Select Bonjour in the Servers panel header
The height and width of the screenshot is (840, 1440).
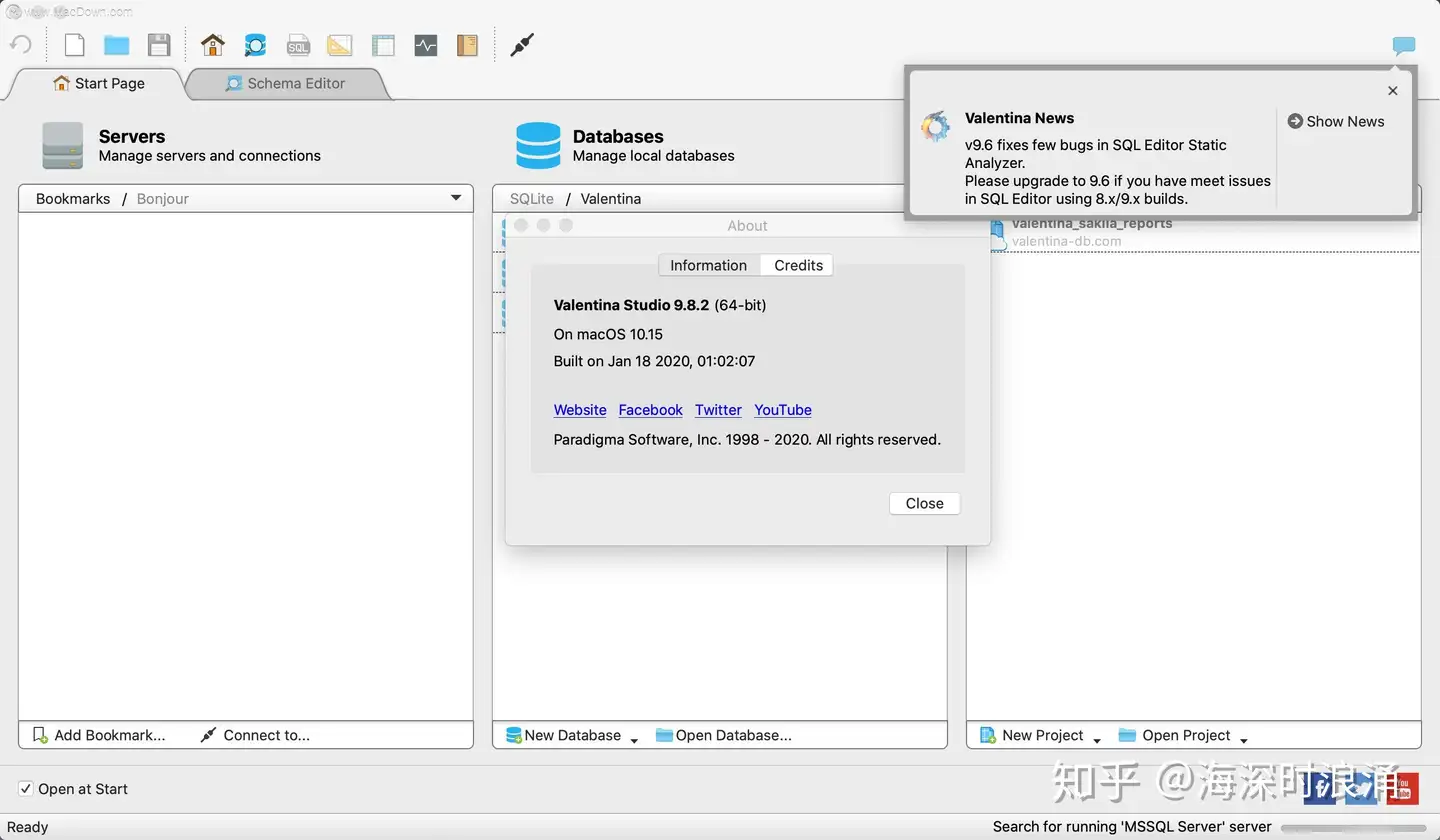coord(163,198)
